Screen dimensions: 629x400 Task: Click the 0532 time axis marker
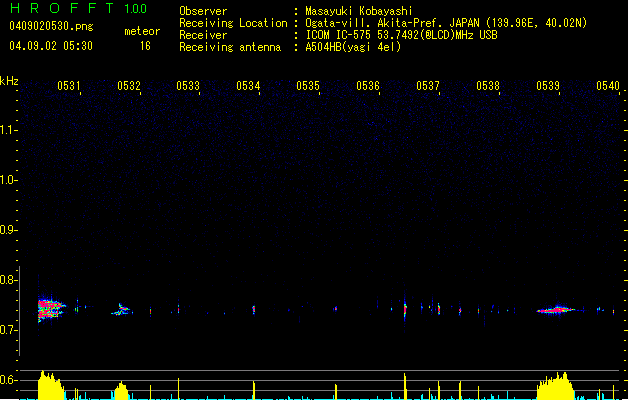(x=129, y=86)
